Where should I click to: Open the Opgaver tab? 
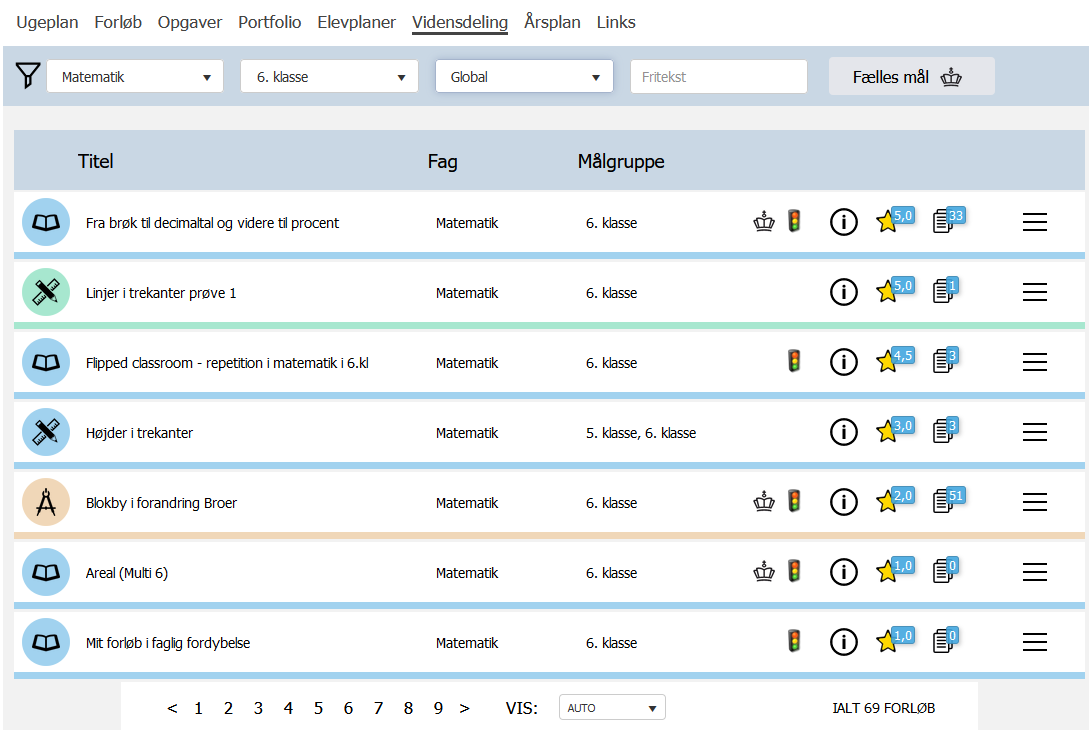[x=190, y=22]
